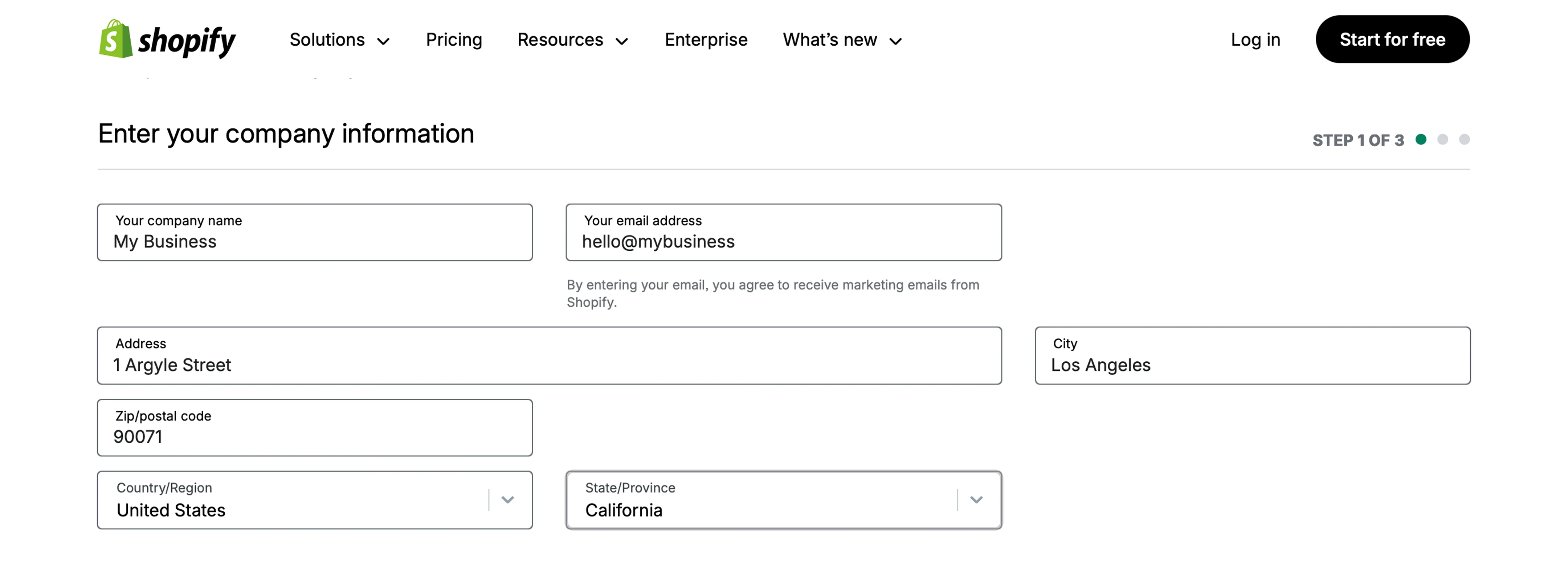Go to the Pricing page
This screenshot has width=1568, height=567.
(453, 40)
